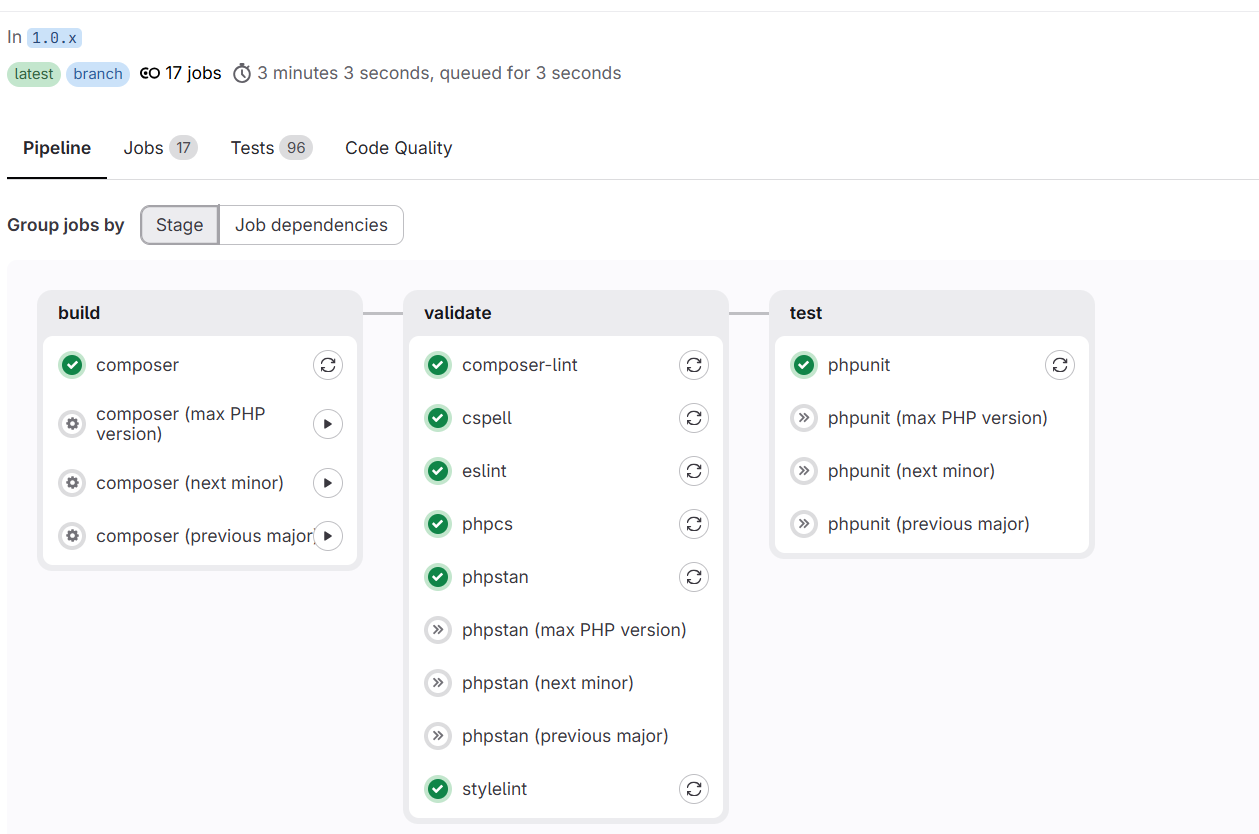Click the passed status icon for composer
The width and height of the screenshot is (1259, 834).
pyautogui.click(x=72, y=365)
